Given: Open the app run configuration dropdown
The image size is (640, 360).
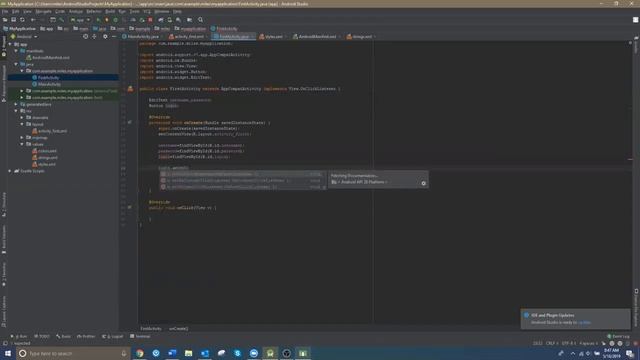Looking at the screenshot, I should coord(80,20).
